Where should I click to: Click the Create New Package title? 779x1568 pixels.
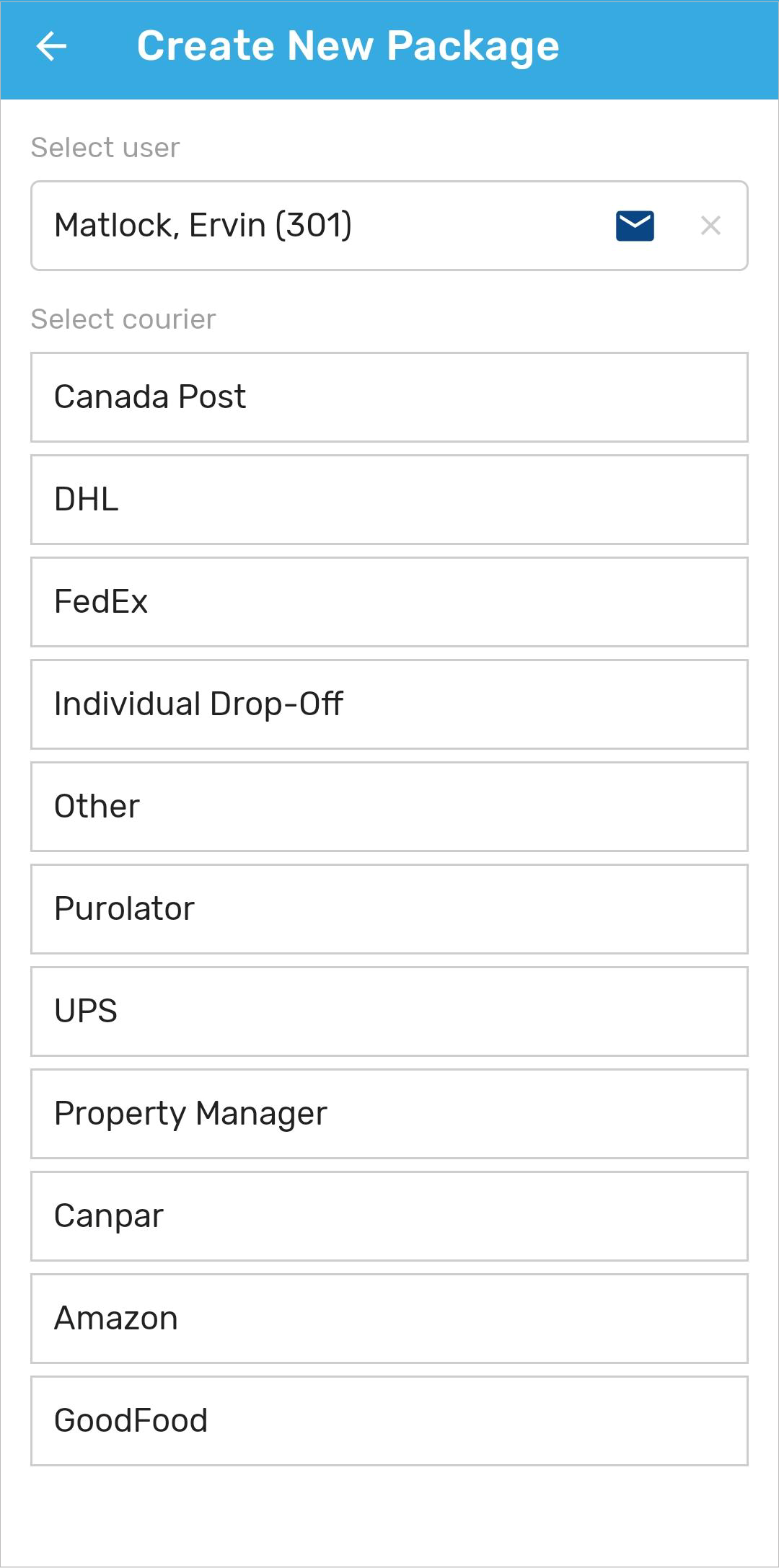pos(348,47)
